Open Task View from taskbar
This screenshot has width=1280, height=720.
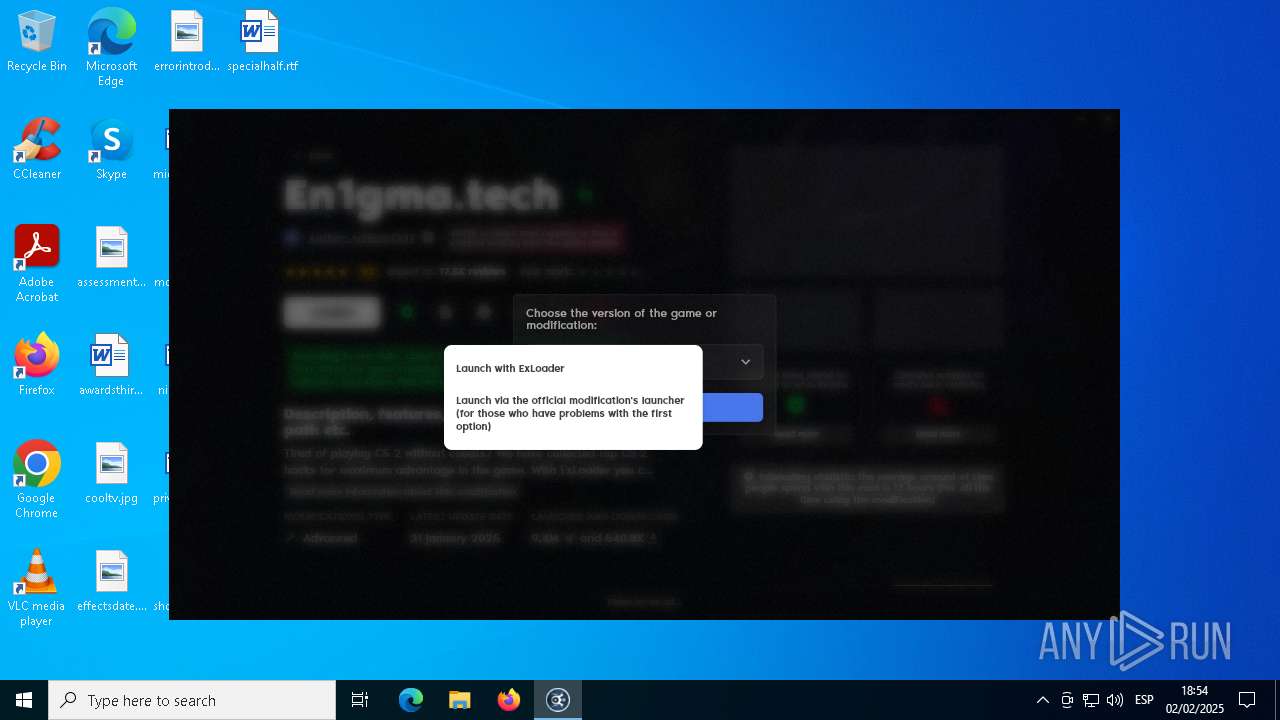[x=360, y=700]
